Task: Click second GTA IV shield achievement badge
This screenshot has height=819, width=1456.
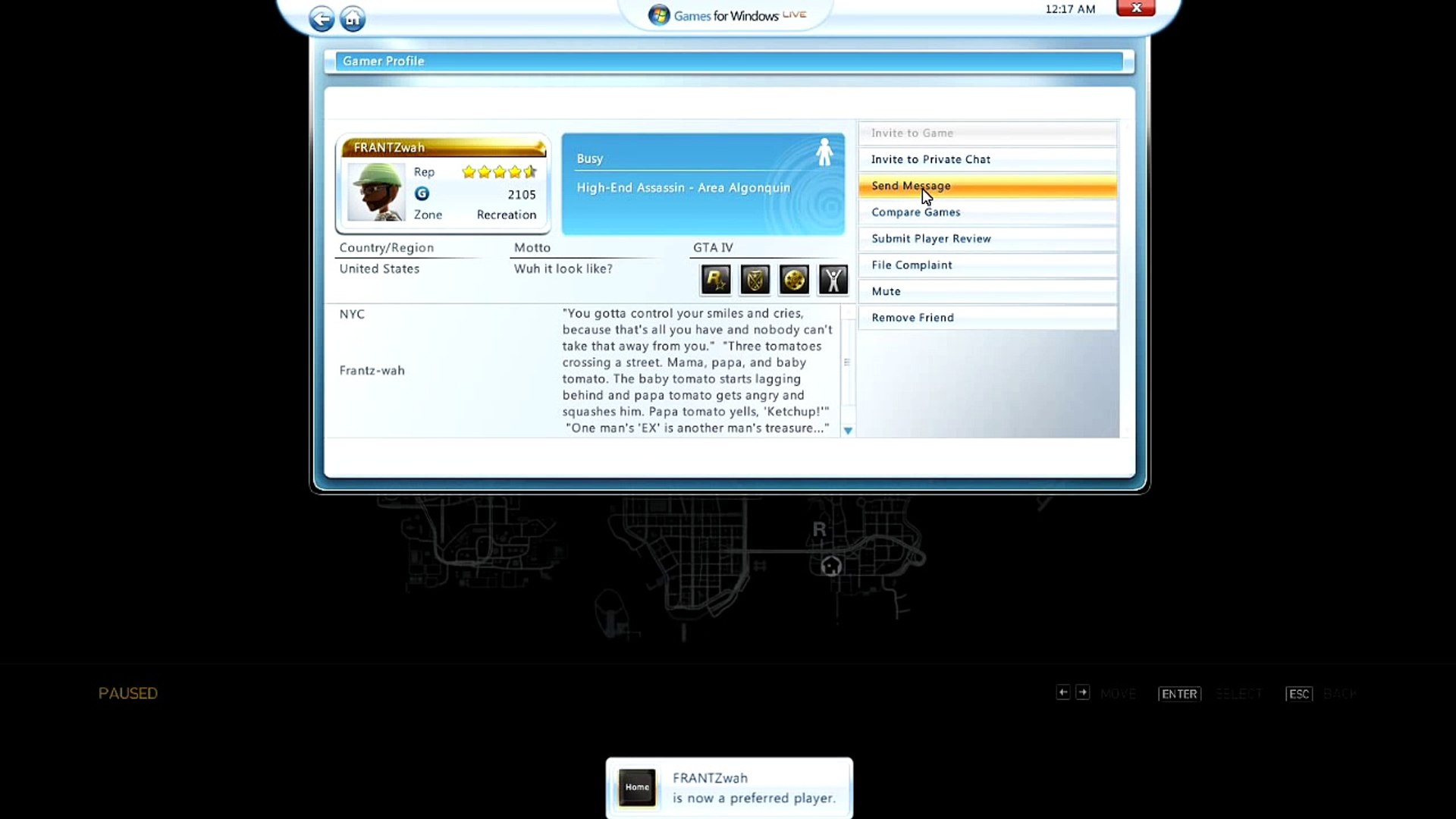Action: click(x=755, y=280)
